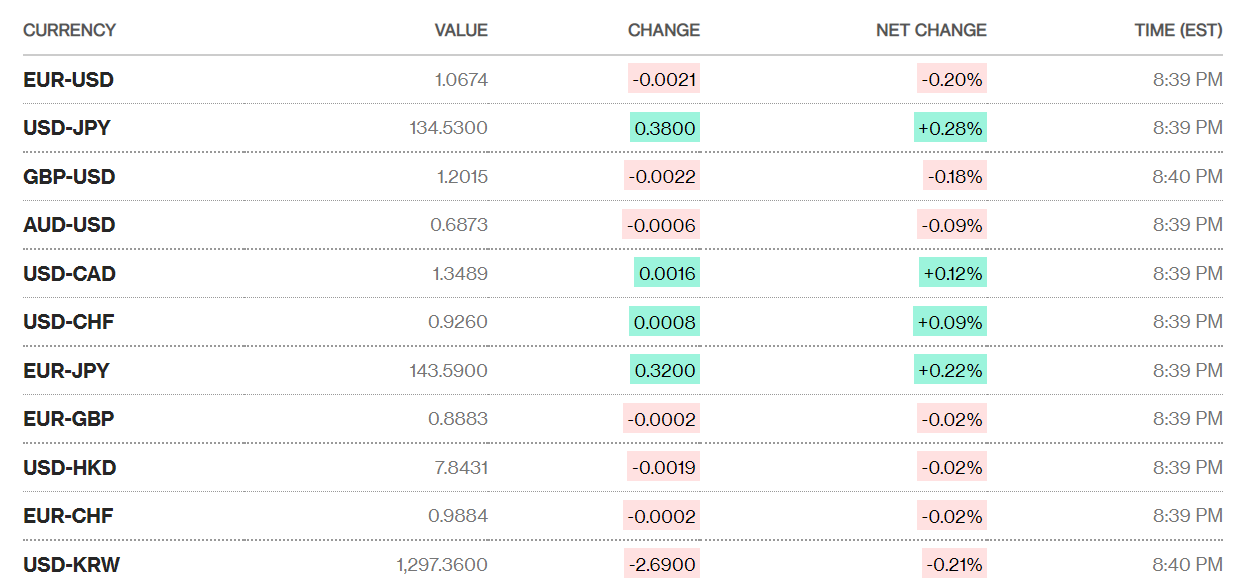Click the EUR-USD value 1.0674
The image size is (1246, 583).
pyautogui.click(x=461, y=79)
